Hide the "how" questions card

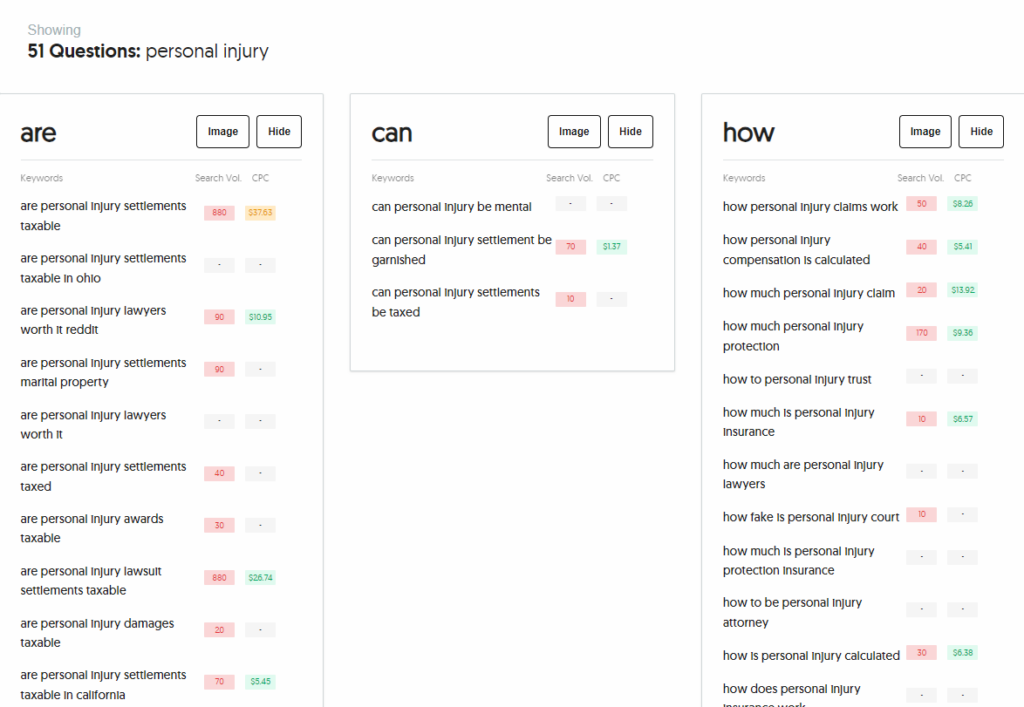point(981,132)
